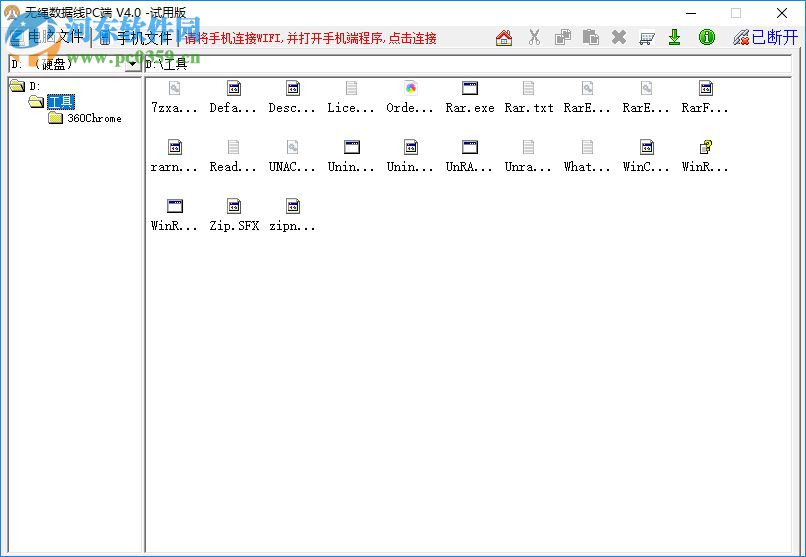Click the gray X Delete icon
The image size is (806, 557).
[619, 38]
